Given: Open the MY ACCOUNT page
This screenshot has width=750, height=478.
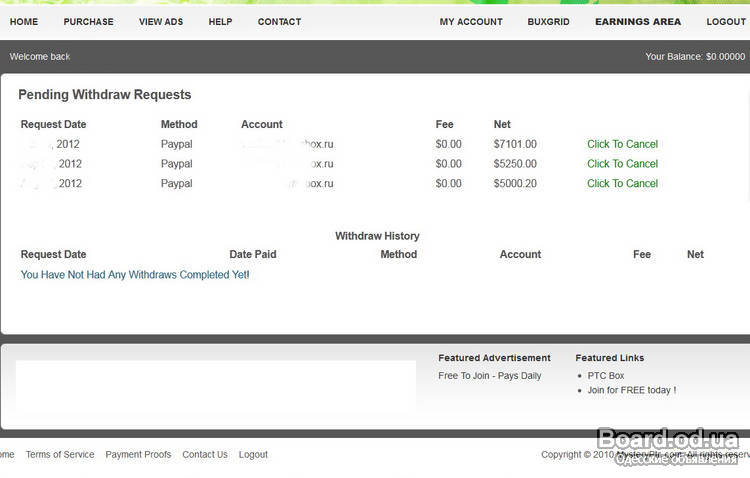Looking at the screenshot, I should pos(471,22).
